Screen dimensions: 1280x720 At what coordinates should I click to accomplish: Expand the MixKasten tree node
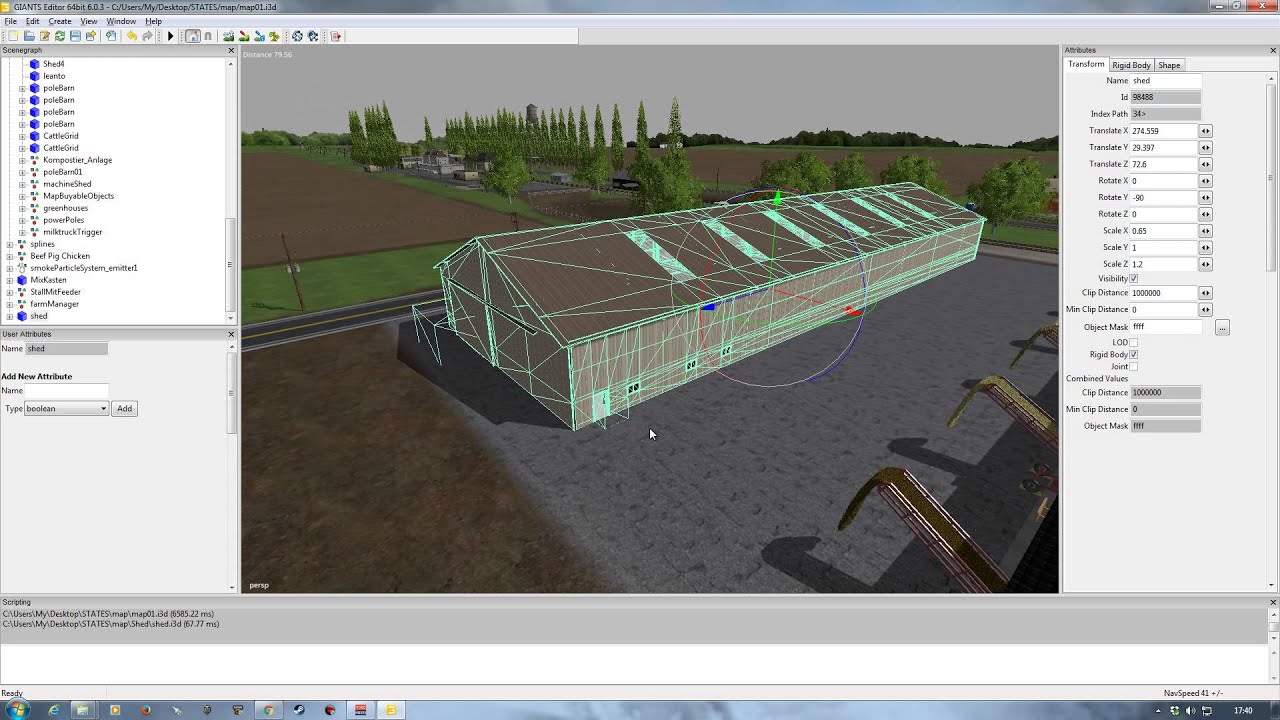(10, 280)
